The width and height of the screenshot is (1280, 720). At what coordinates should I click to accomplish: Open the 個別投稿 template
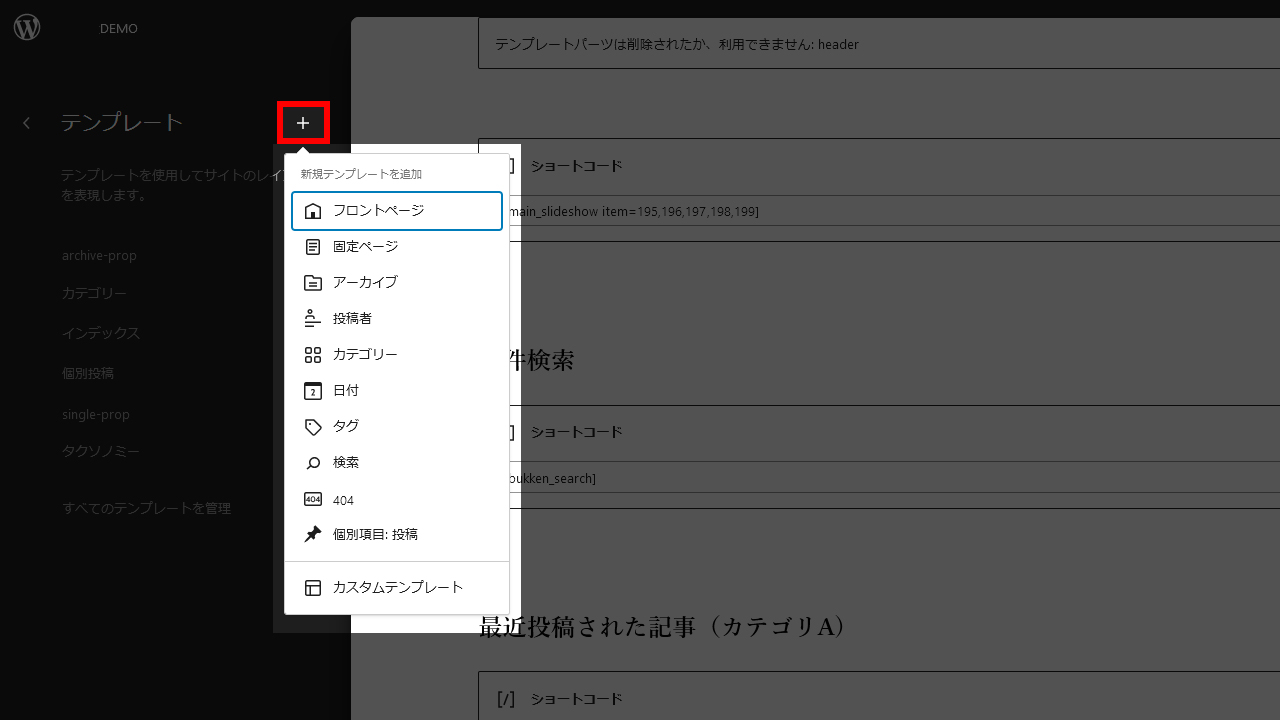88,373
